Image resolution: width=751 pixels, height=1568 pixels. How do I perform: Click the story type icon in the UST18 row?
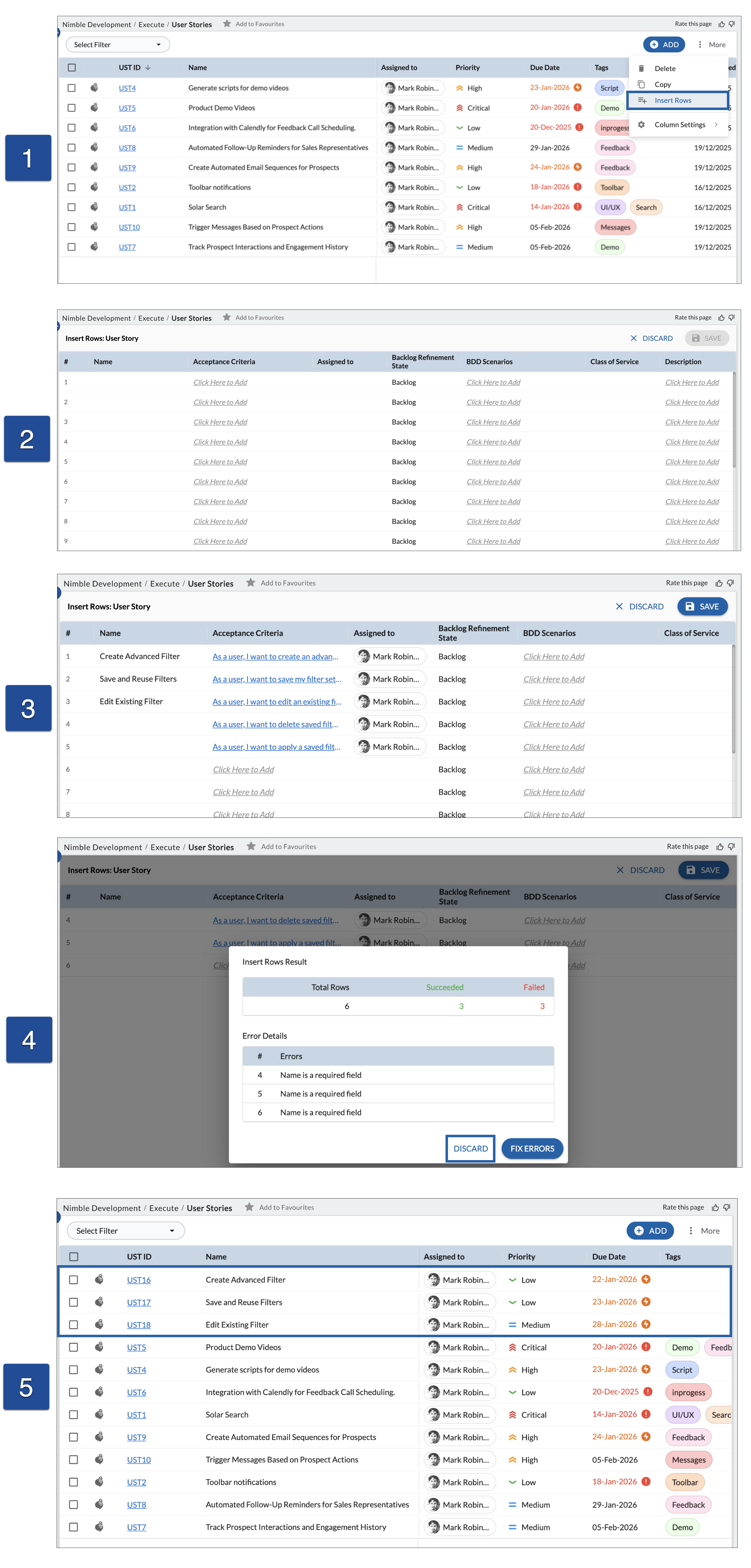click(x=99, y=1325)
